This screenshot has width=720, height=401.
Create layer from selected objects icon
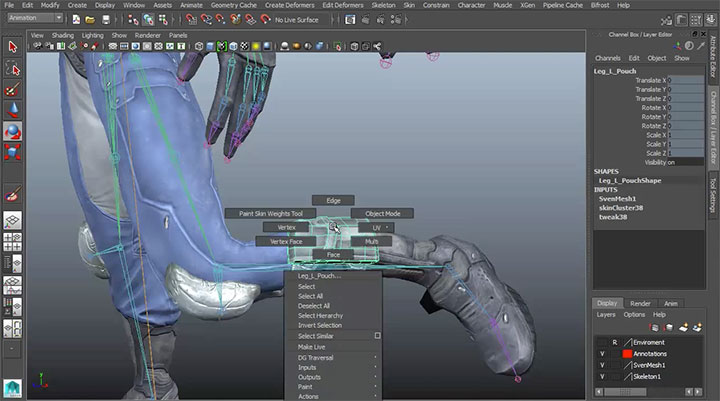point(697,328)
